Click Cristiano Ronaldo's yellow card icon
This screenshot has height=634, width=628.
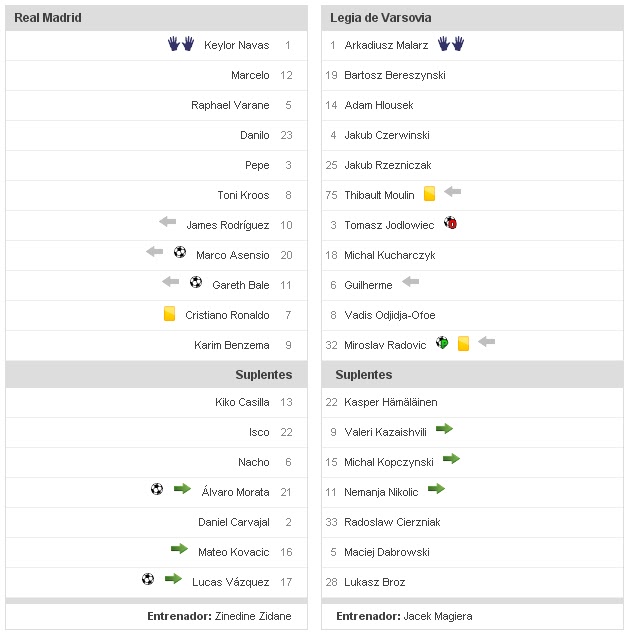tap(170, 314)
